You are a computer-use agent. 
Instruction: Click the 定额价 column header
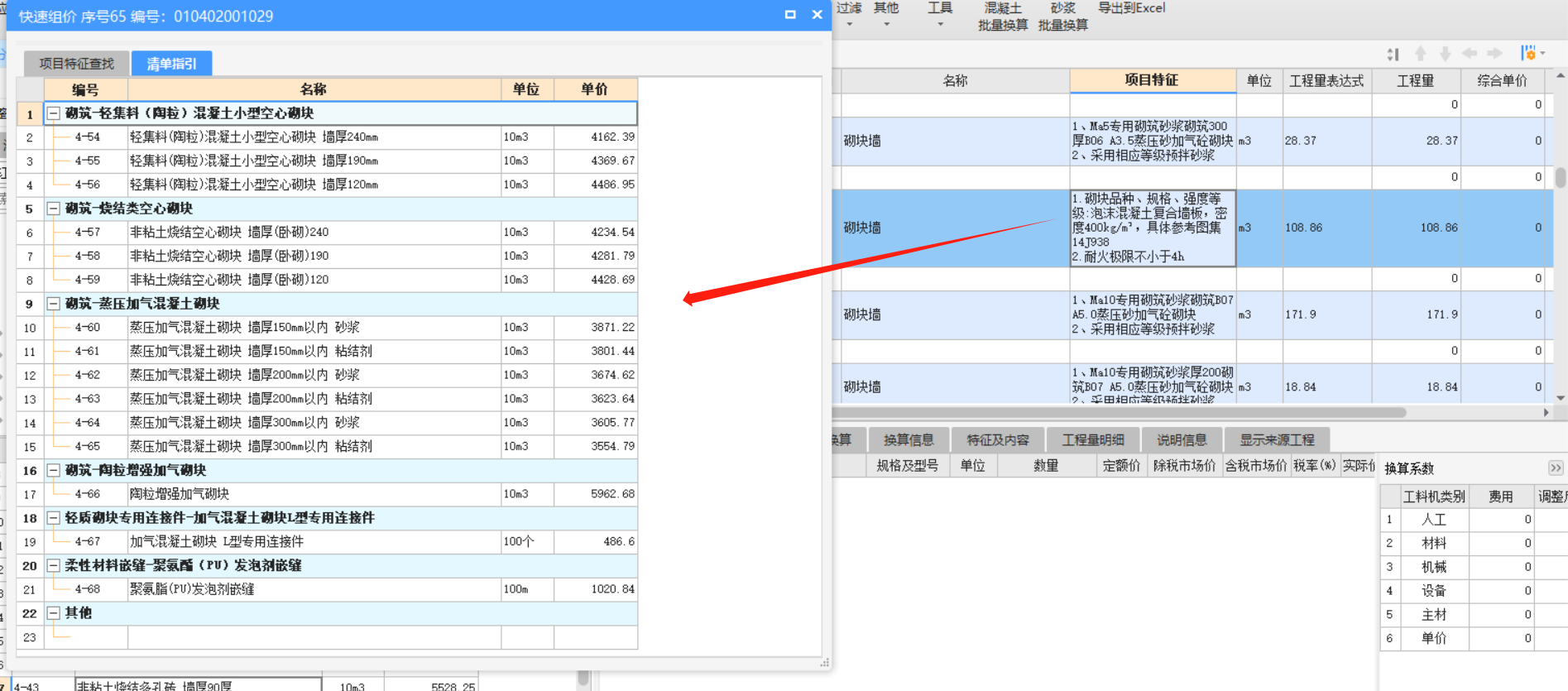[x=1121, y=466]
